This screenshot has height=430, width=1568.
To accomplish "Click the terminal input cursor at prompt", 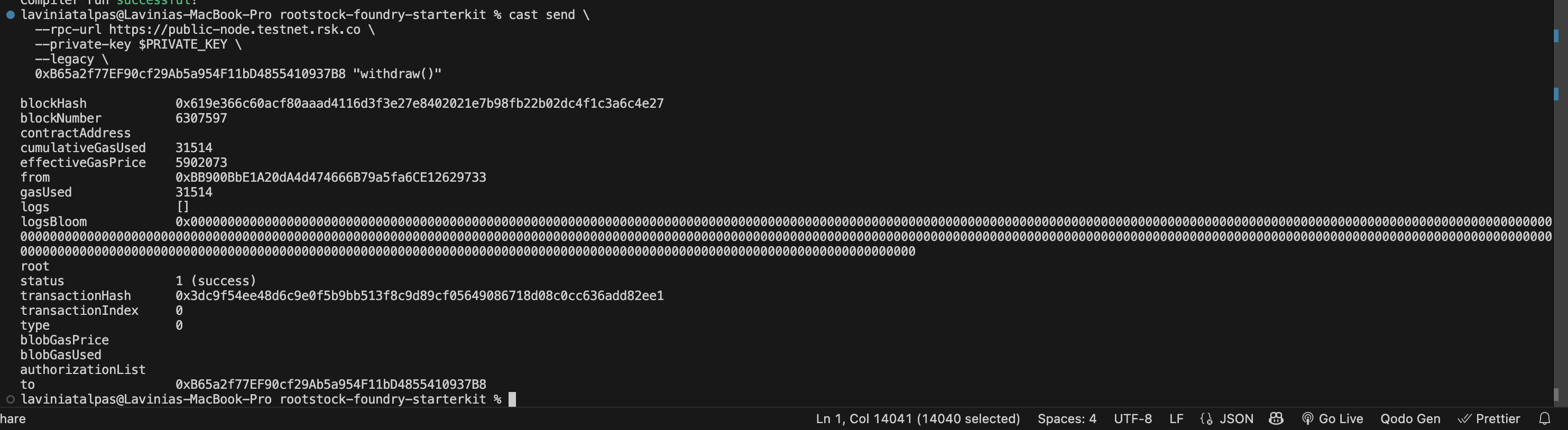I will 512,399.
